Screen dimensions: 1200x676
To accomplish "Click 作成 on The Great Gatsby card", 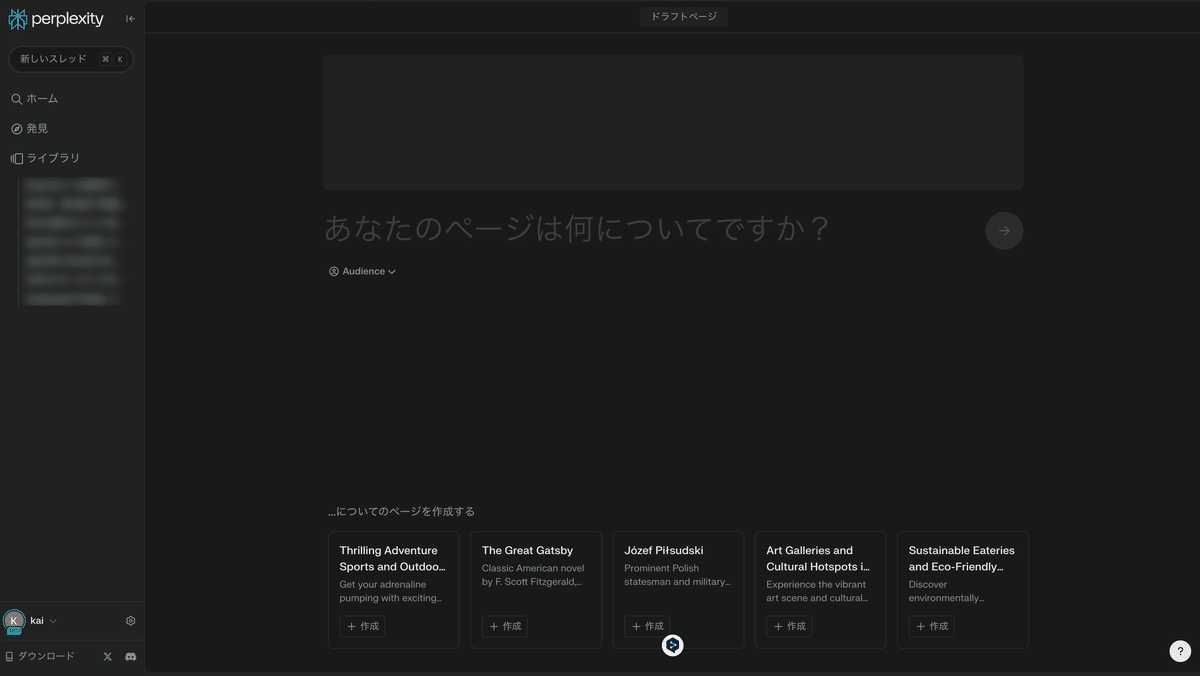I will tap(504, 626).
